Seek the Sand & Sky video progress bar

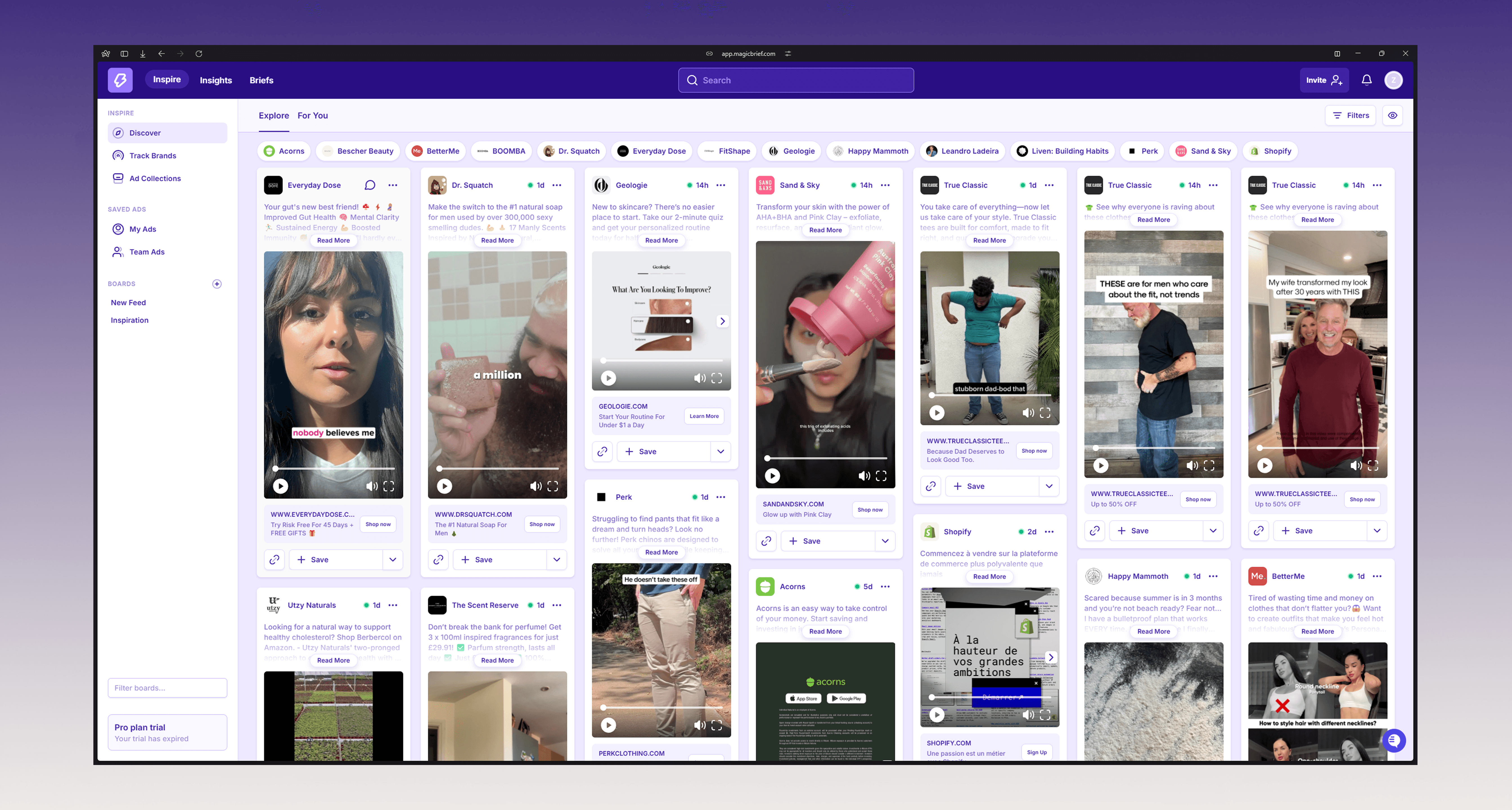pos(825,458)
